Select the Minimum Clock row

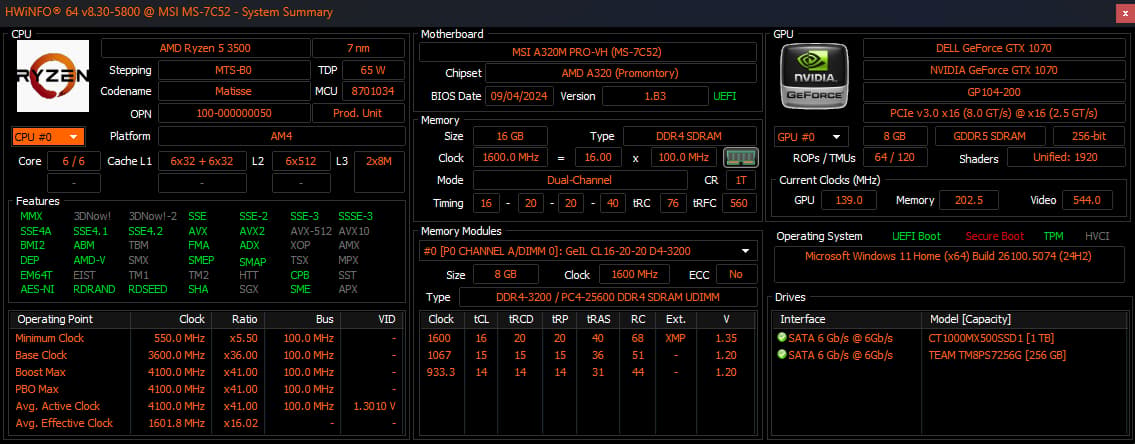(x=207, y=338)
